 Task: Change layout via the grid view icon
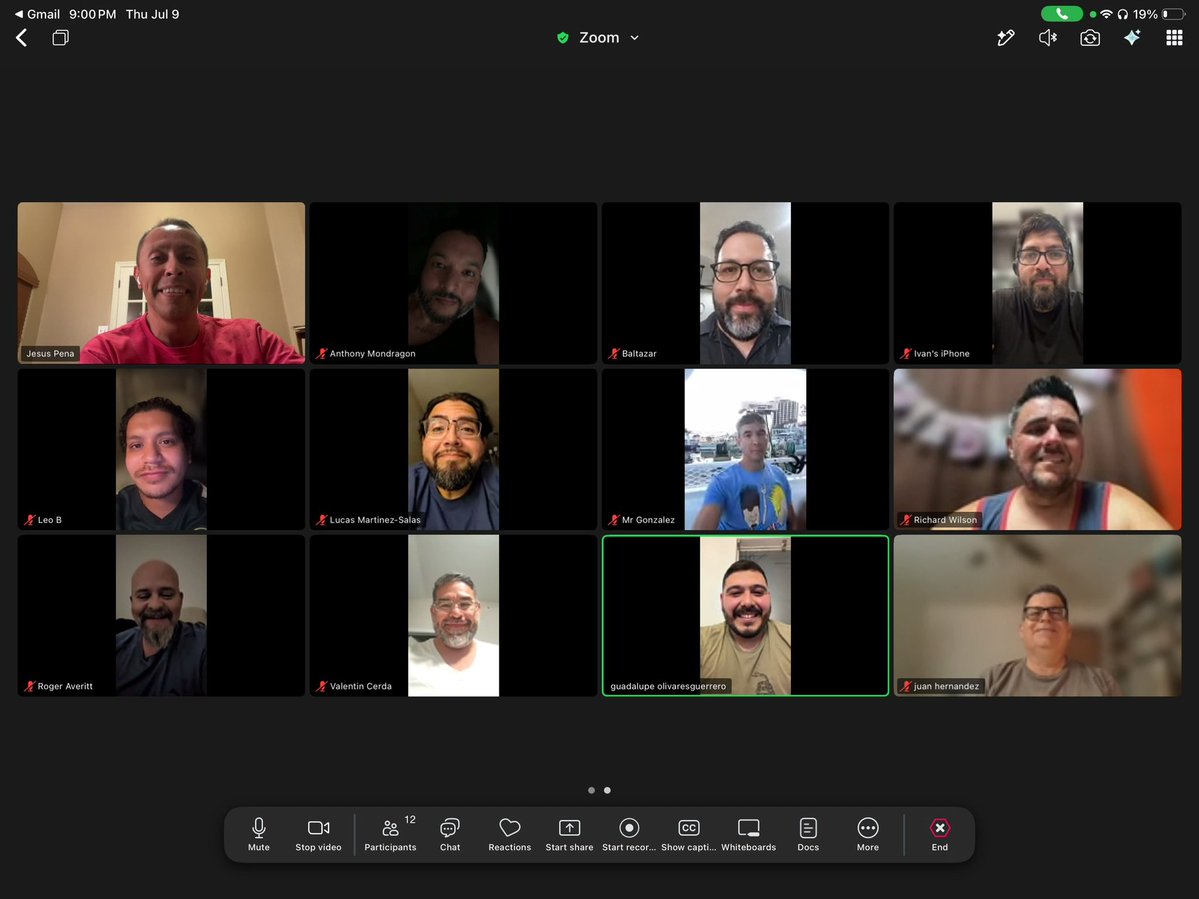pyautogui.click(x=1175, y=37)
